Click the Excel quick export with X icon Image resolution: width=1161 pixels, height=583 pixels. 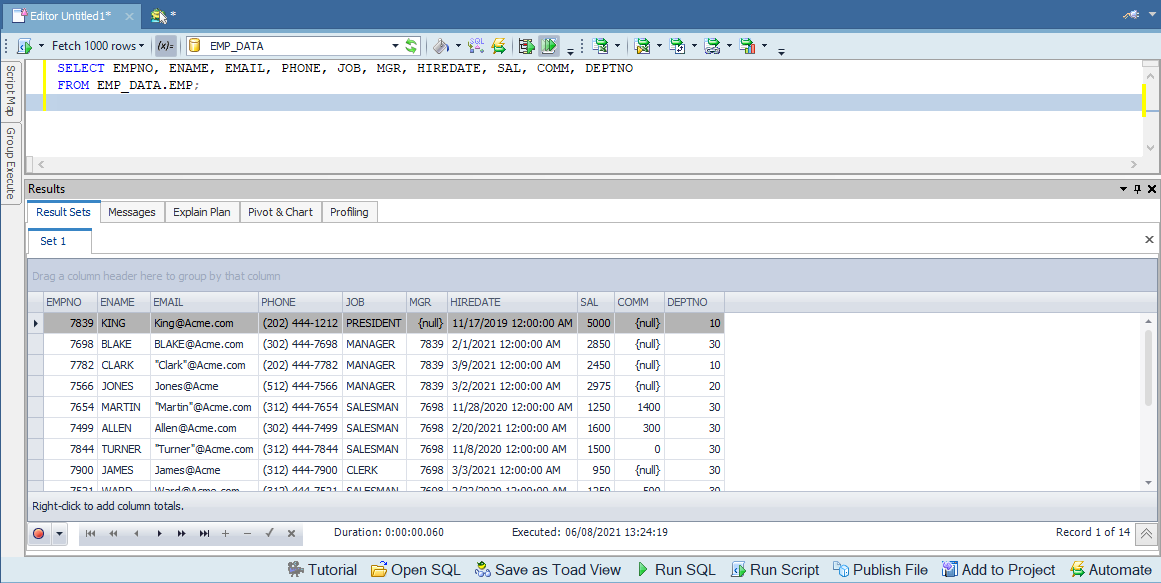coord(642,46)
